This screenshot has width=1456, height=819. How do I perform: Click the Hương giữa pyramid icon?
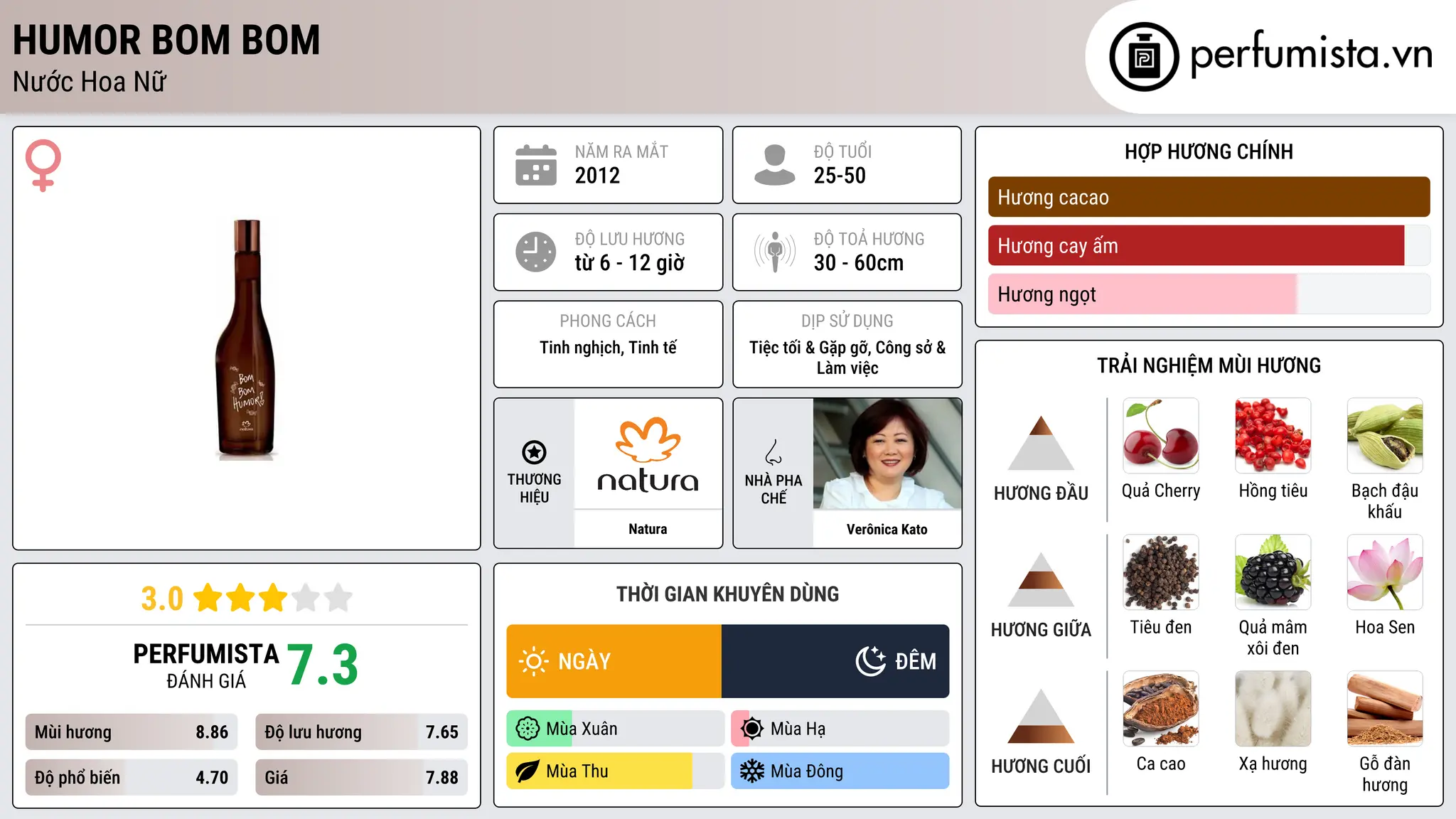(1041, 579)
